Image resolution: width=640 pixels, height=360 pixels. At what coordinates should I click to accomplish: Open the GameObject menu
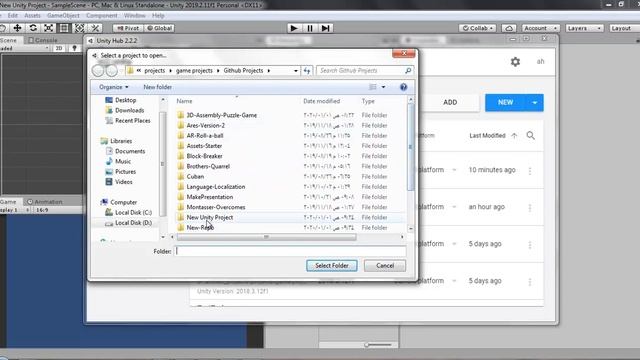pyautogui.click(x=63, y=16)
